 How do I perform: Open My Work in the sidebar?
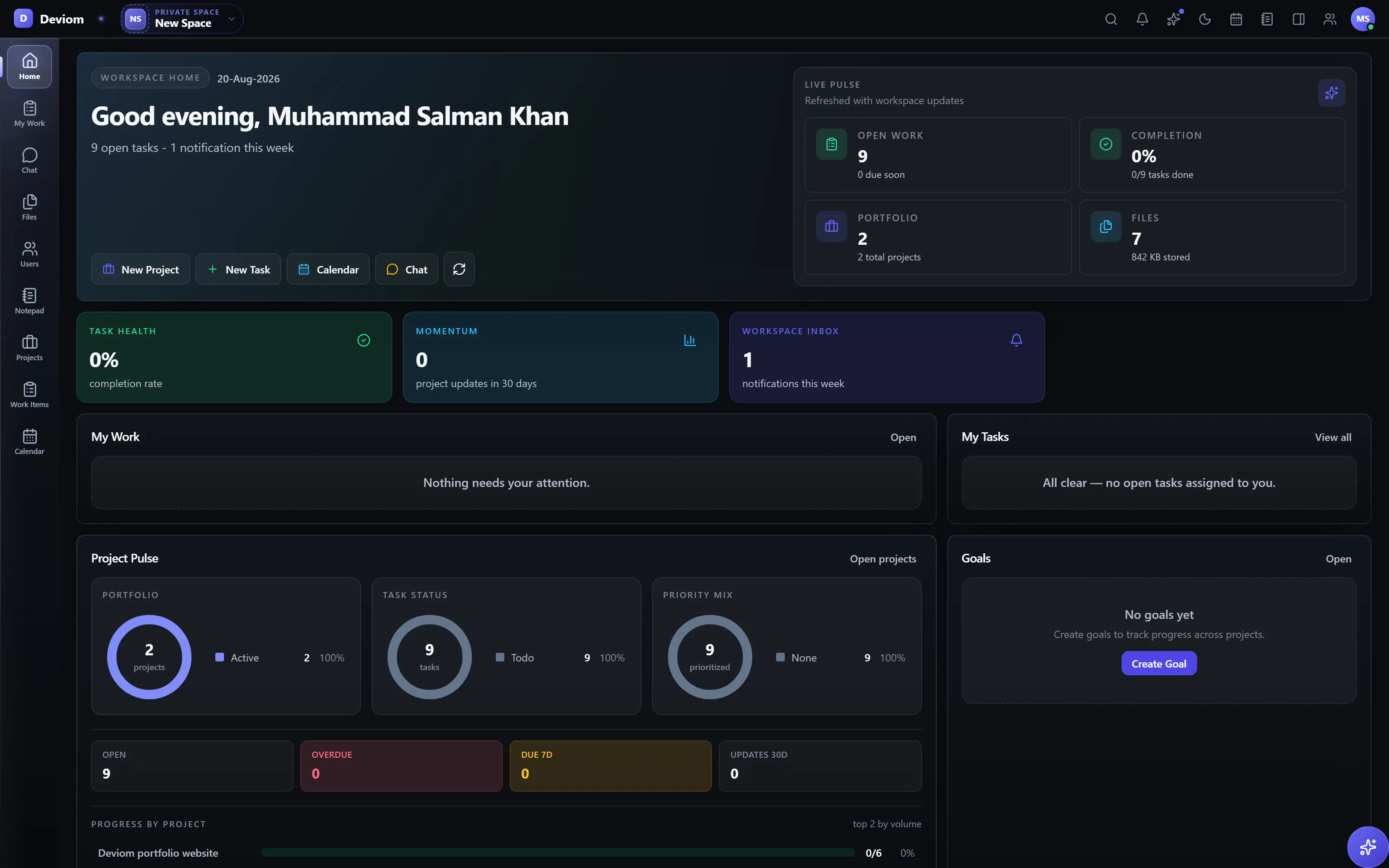(x=29, y=114)
